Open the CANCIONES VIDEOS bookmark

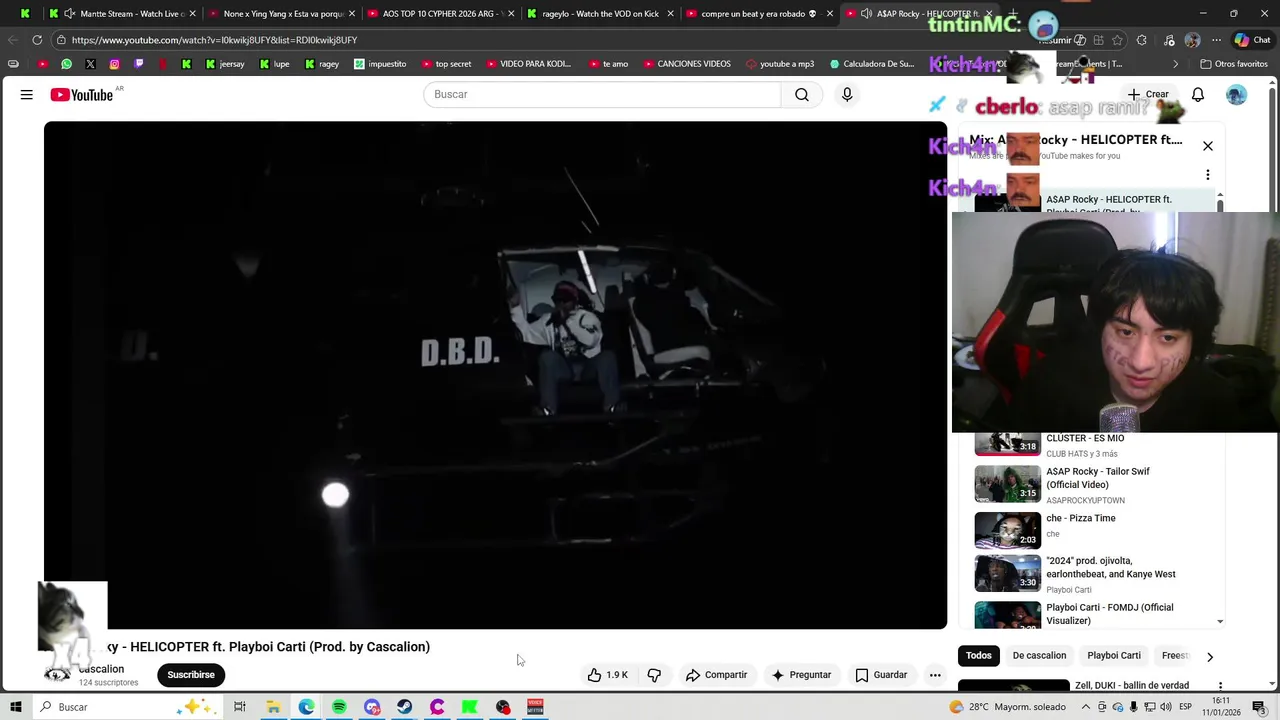(x=686, y=64)
